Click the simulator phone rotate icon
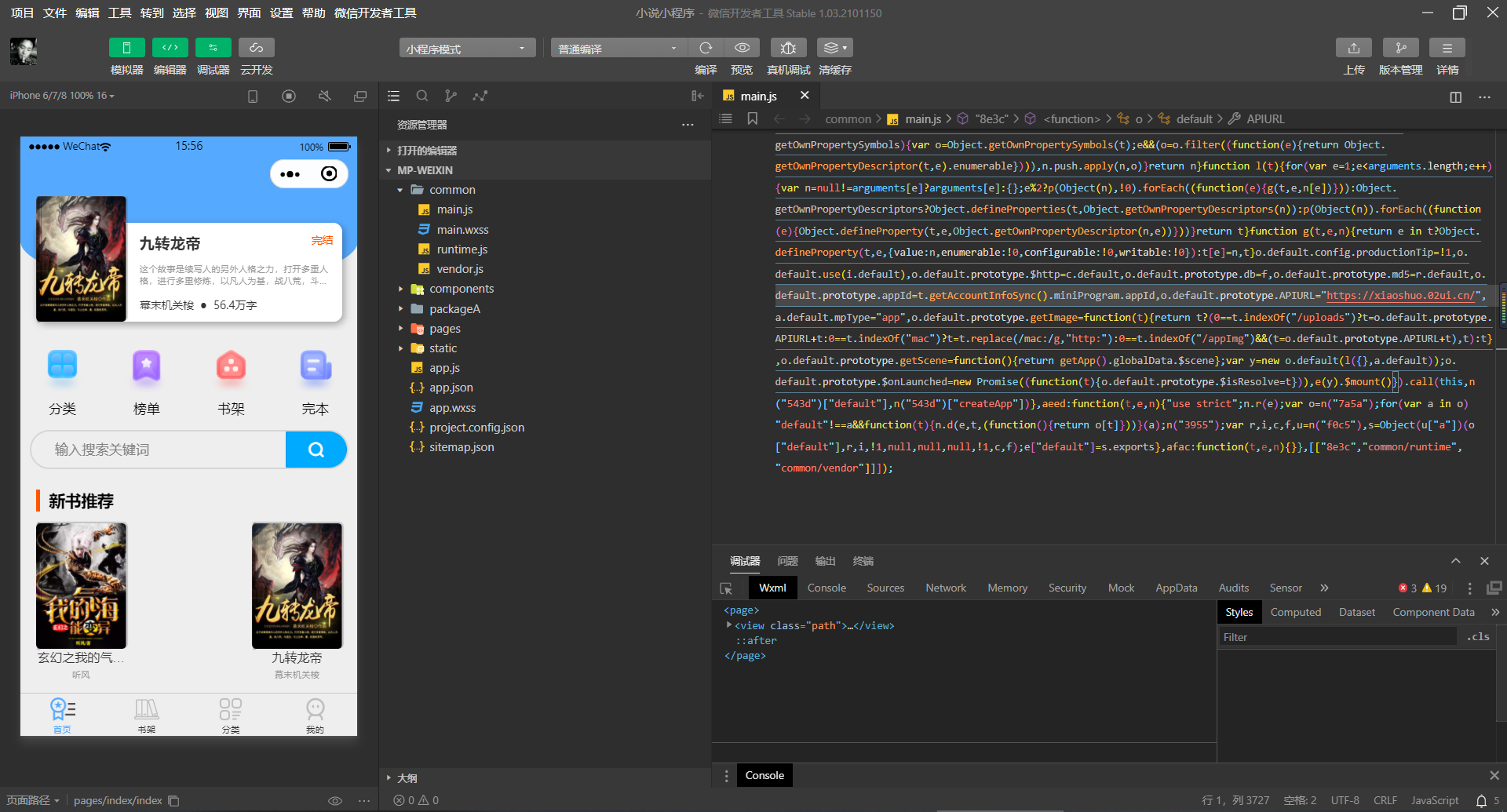This screenshot has width=1507, height=812. coord(253,96)
